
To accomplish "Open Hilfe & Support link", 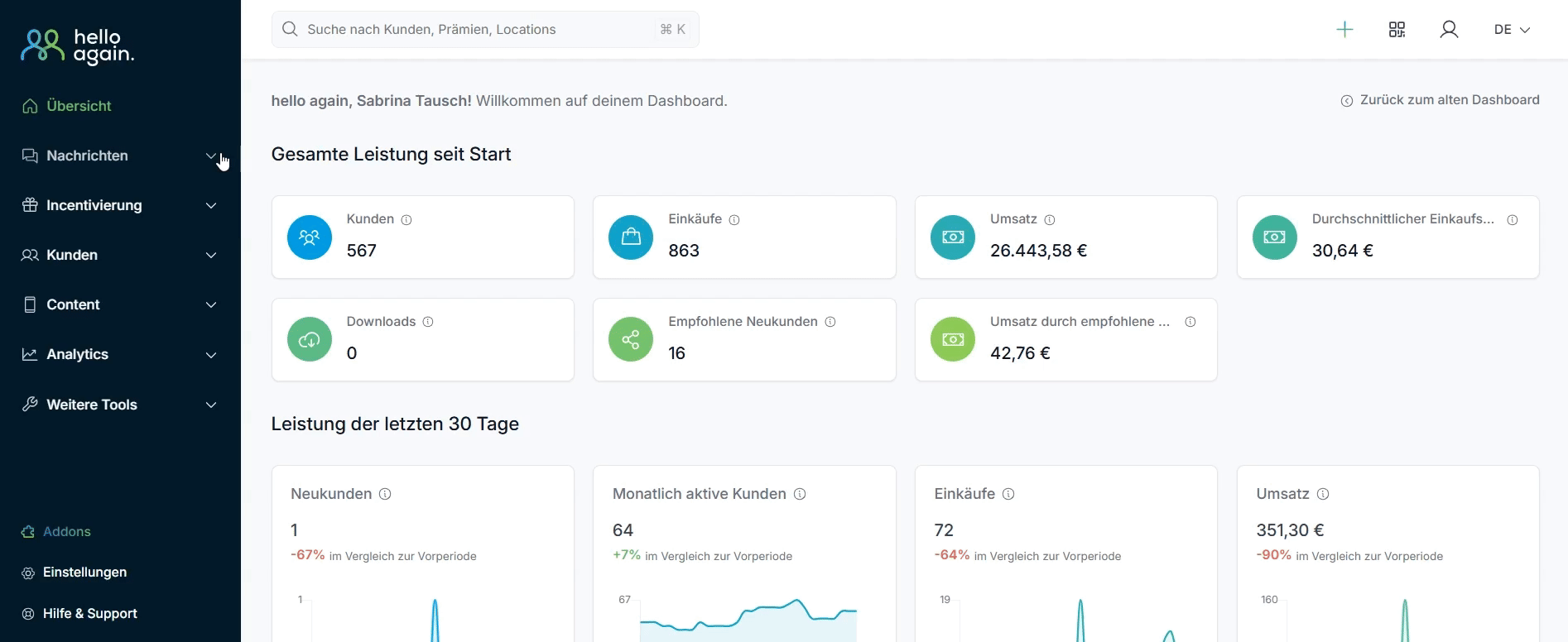I will [89, 614].
